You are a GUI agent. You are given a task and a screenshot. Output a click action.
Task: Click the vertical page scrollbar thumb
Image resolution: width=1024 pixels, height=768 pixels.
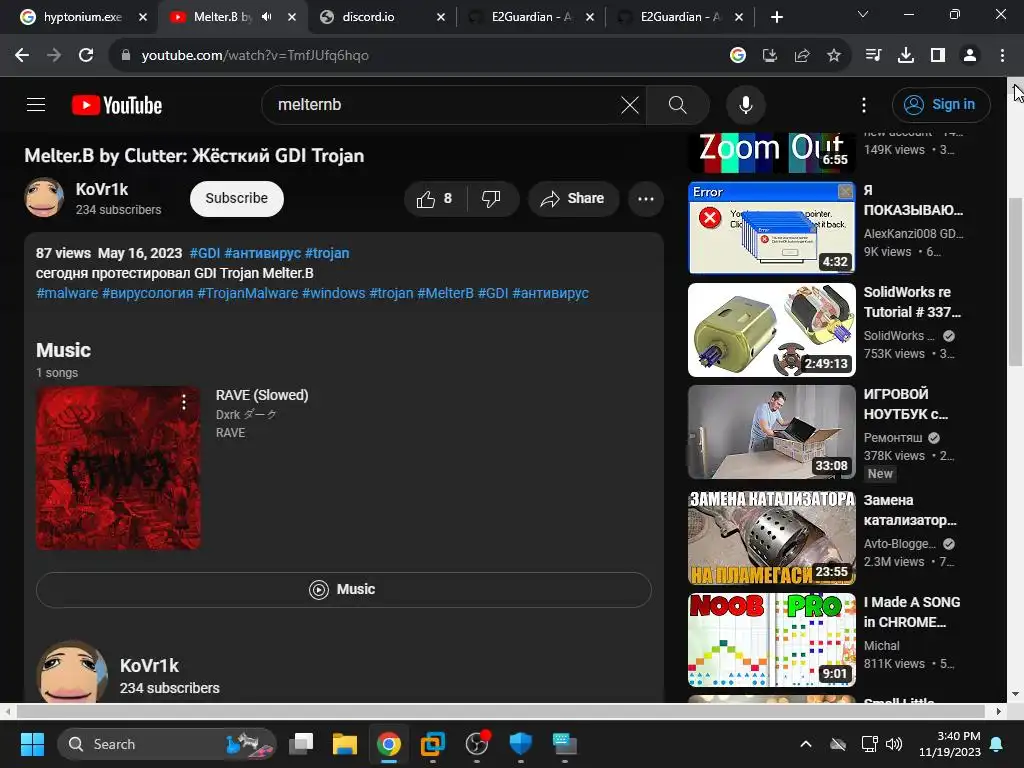tap(1015, 281)
